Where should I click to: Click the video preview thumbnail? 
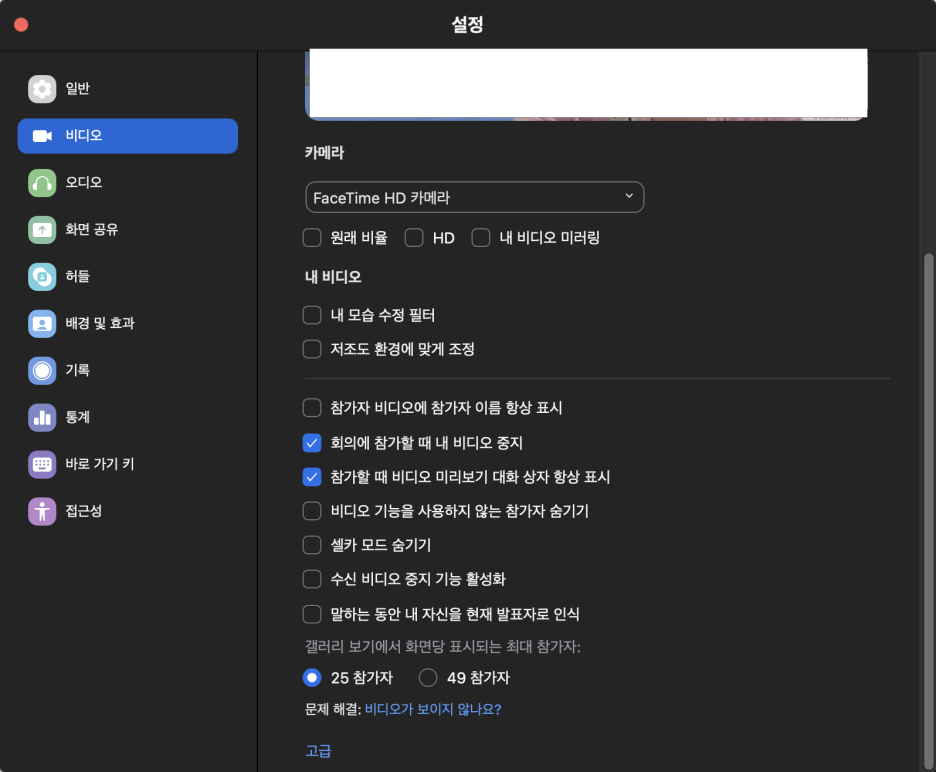[586, 85]
